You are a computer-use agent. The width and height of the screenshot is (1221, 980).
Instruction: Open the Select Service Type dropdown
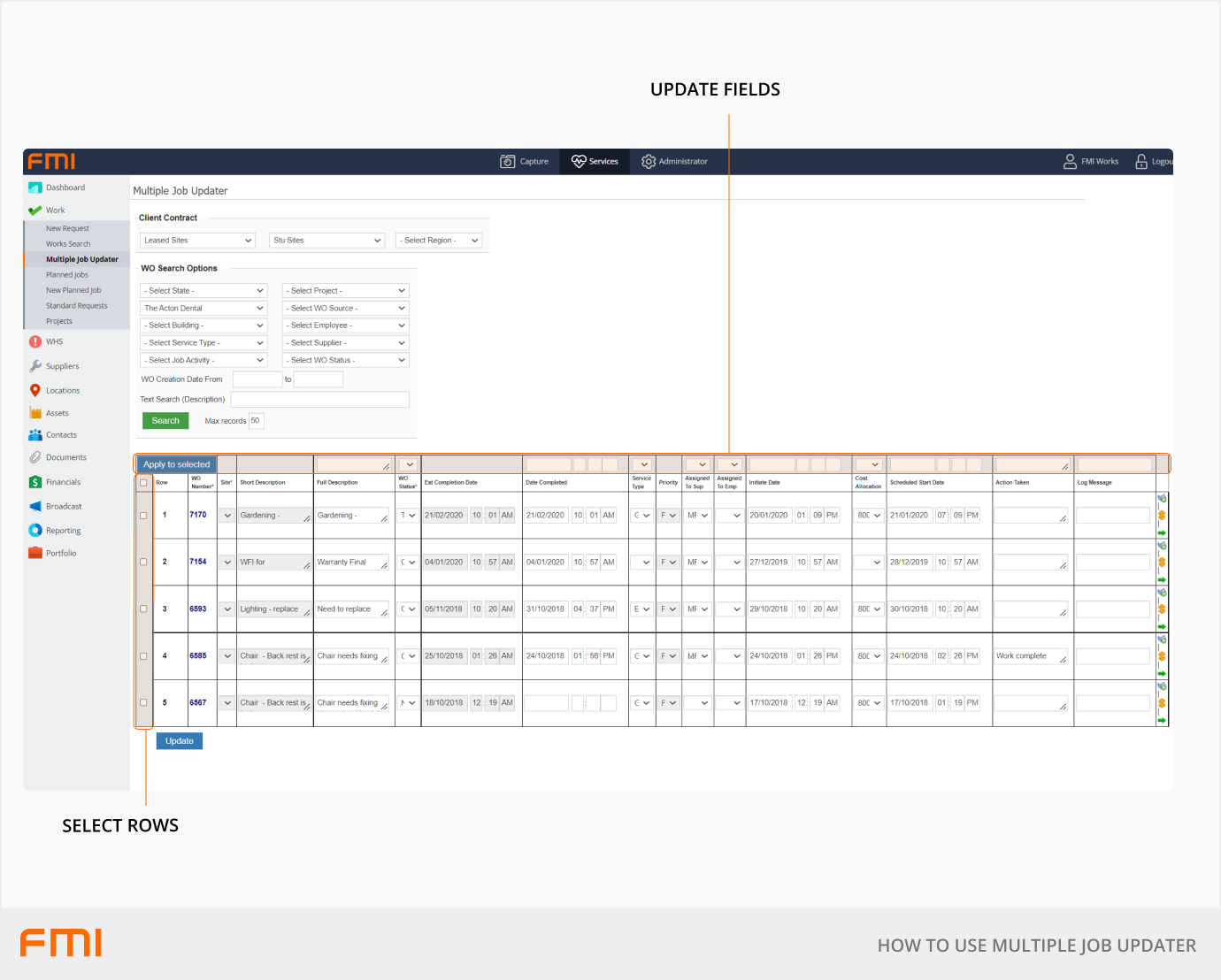[x=203, y=343]
